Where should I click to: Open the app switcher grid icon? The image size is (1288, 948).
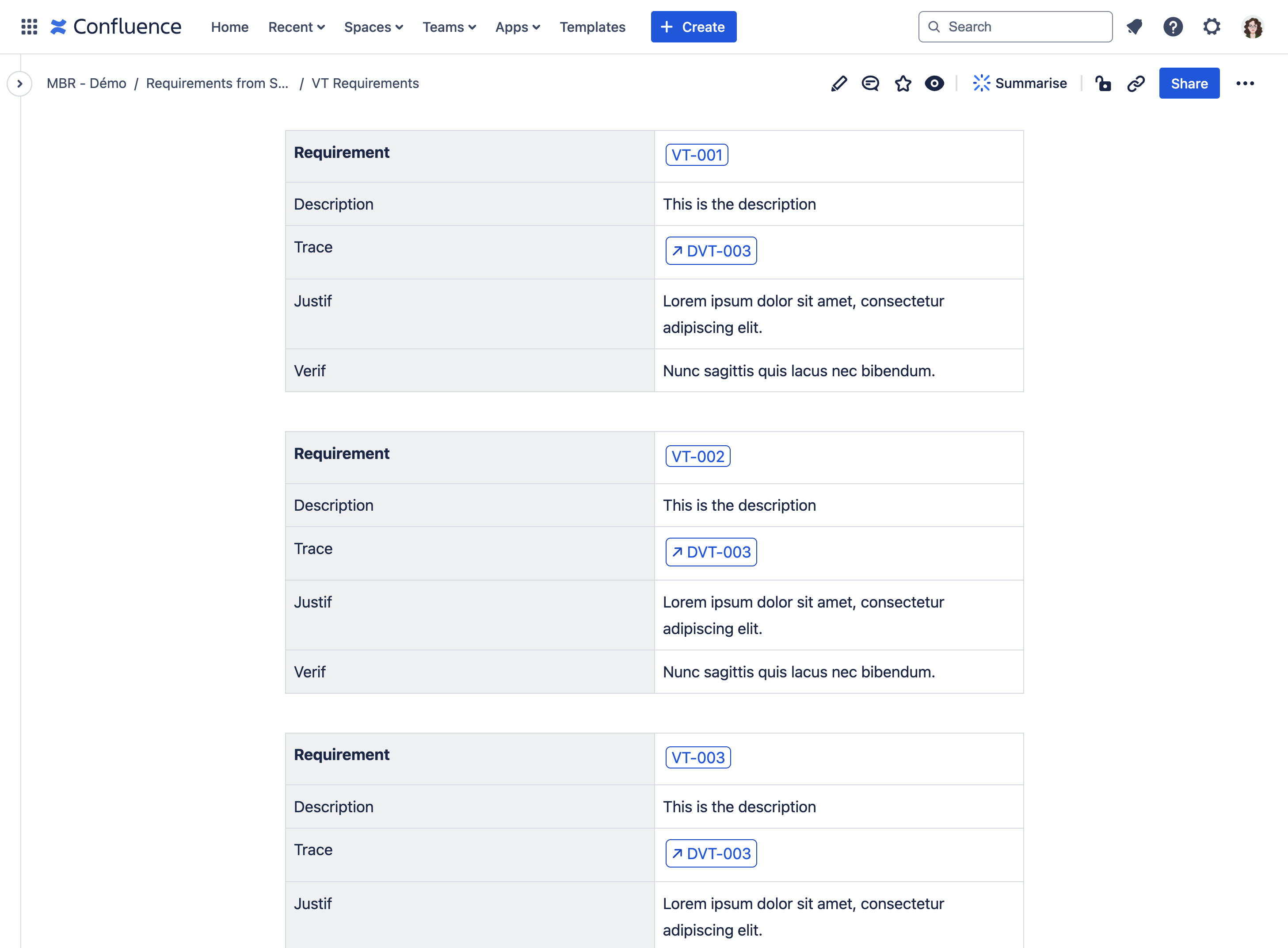pyautogui.click(x=29, y=27)
